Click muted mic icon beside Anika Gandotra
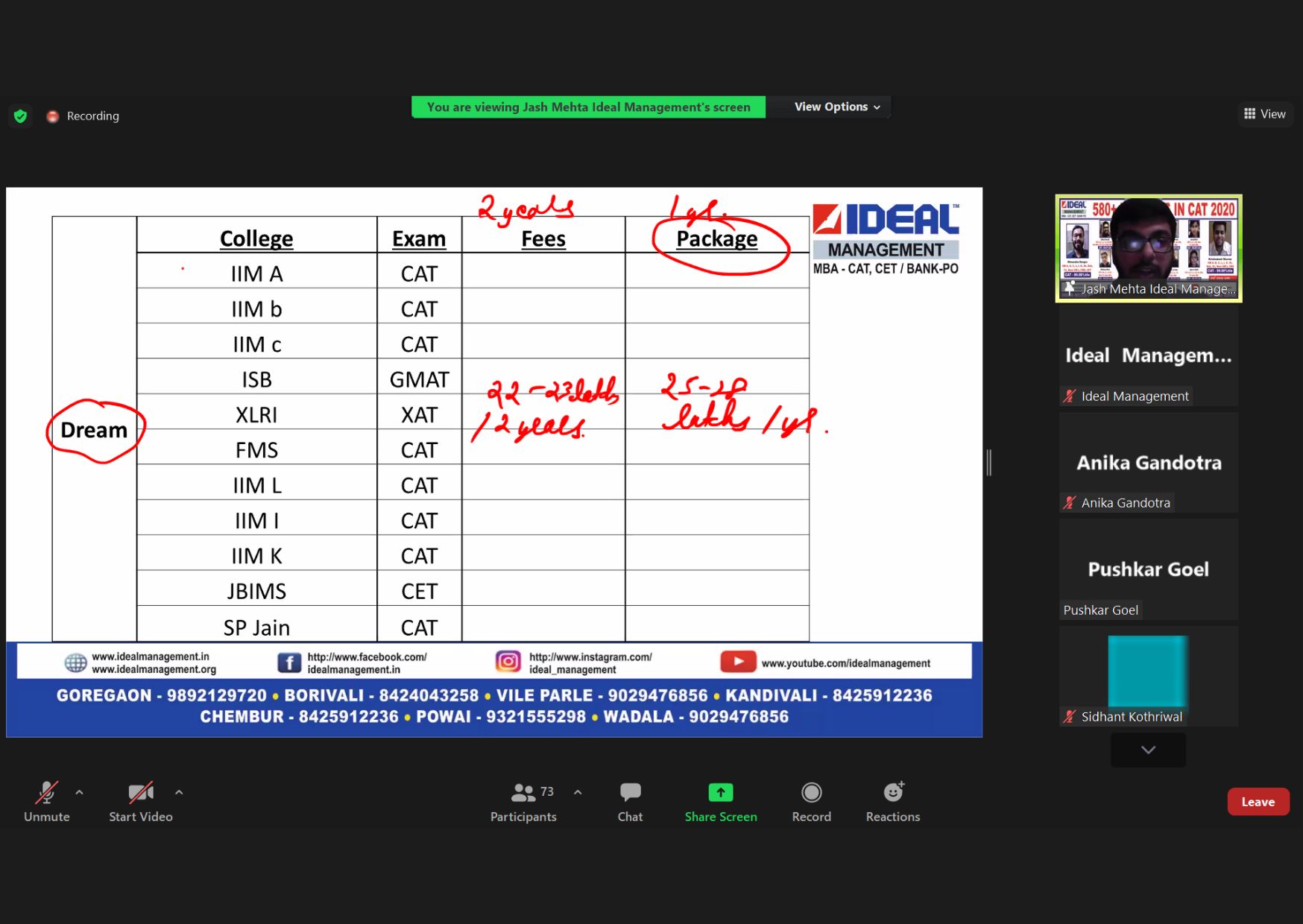Image resolution: width=1303 pixels, height=924 pixels. [1070, 503]
